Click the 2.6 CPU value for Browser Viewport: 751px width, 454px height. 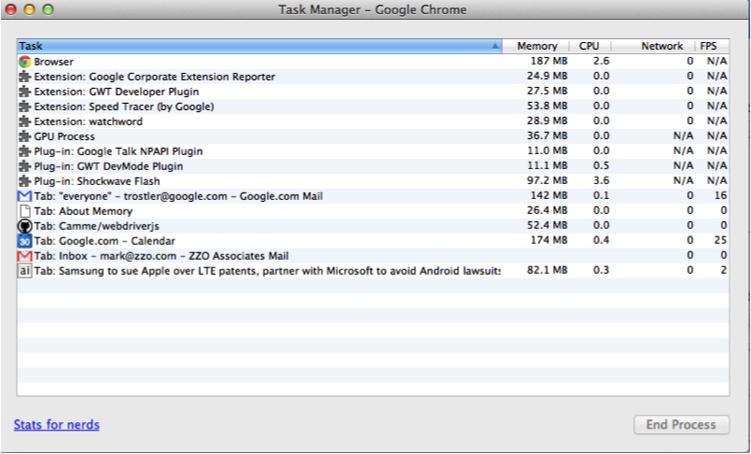pyautogui.click(x=601, y=61)
